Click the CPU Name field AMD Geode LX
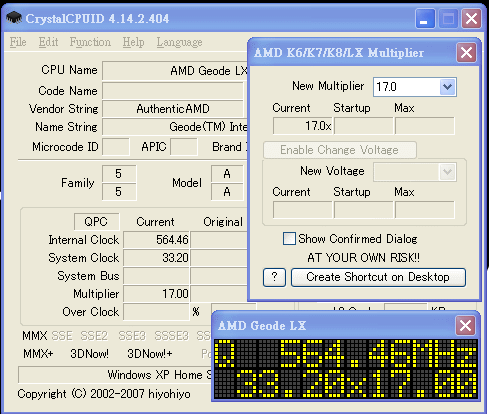The width and height of the screenshot is (489, 414). [x=175, y=71]
